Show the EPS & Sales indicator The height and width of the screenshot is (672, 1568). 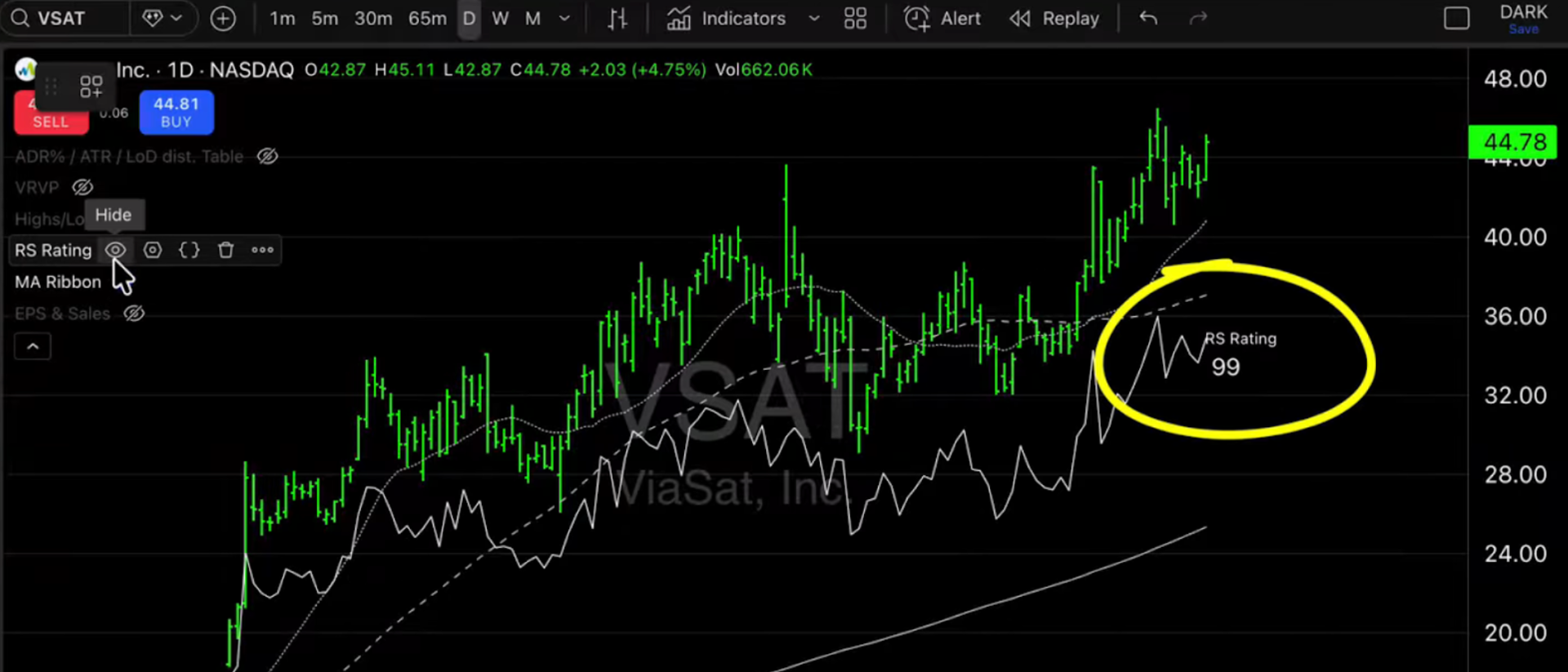(134, 314)
